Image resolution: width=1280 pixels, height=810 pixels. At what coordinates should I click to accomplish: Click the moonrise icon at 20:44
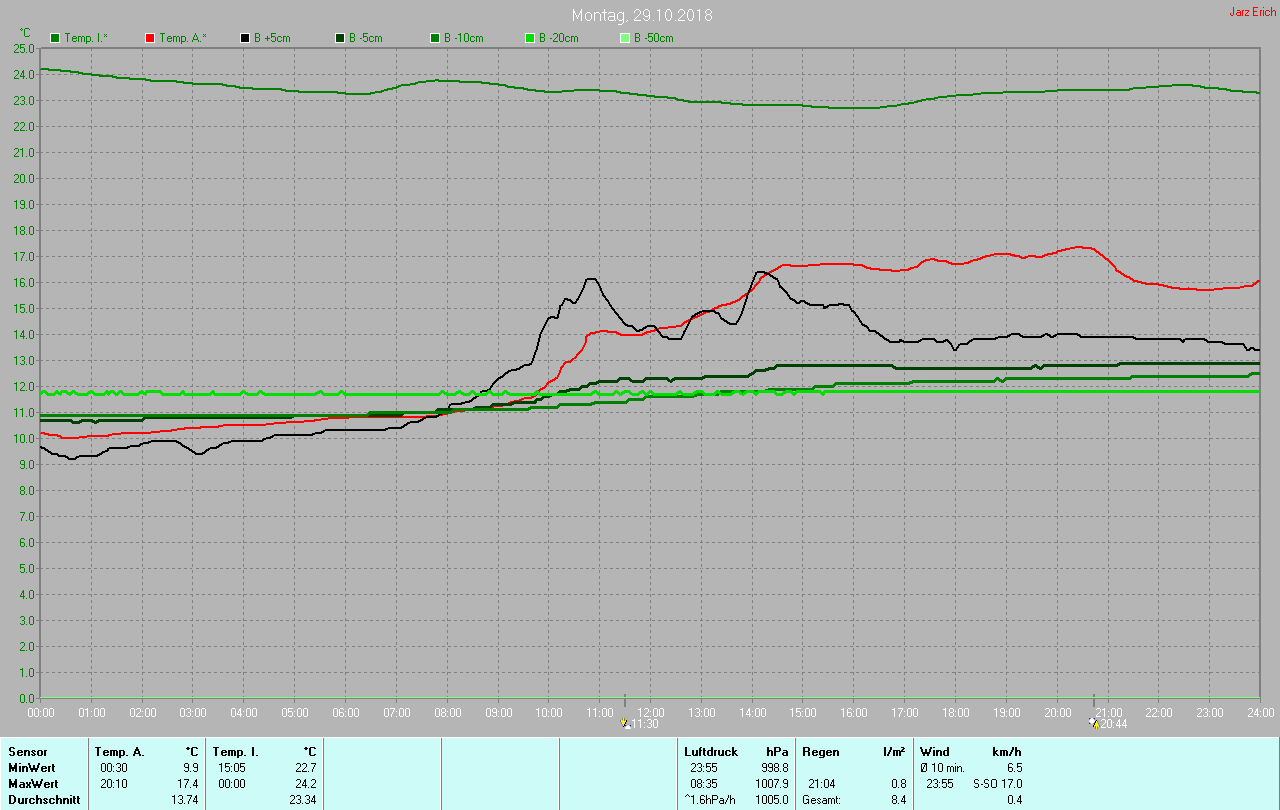point(1094,723)
